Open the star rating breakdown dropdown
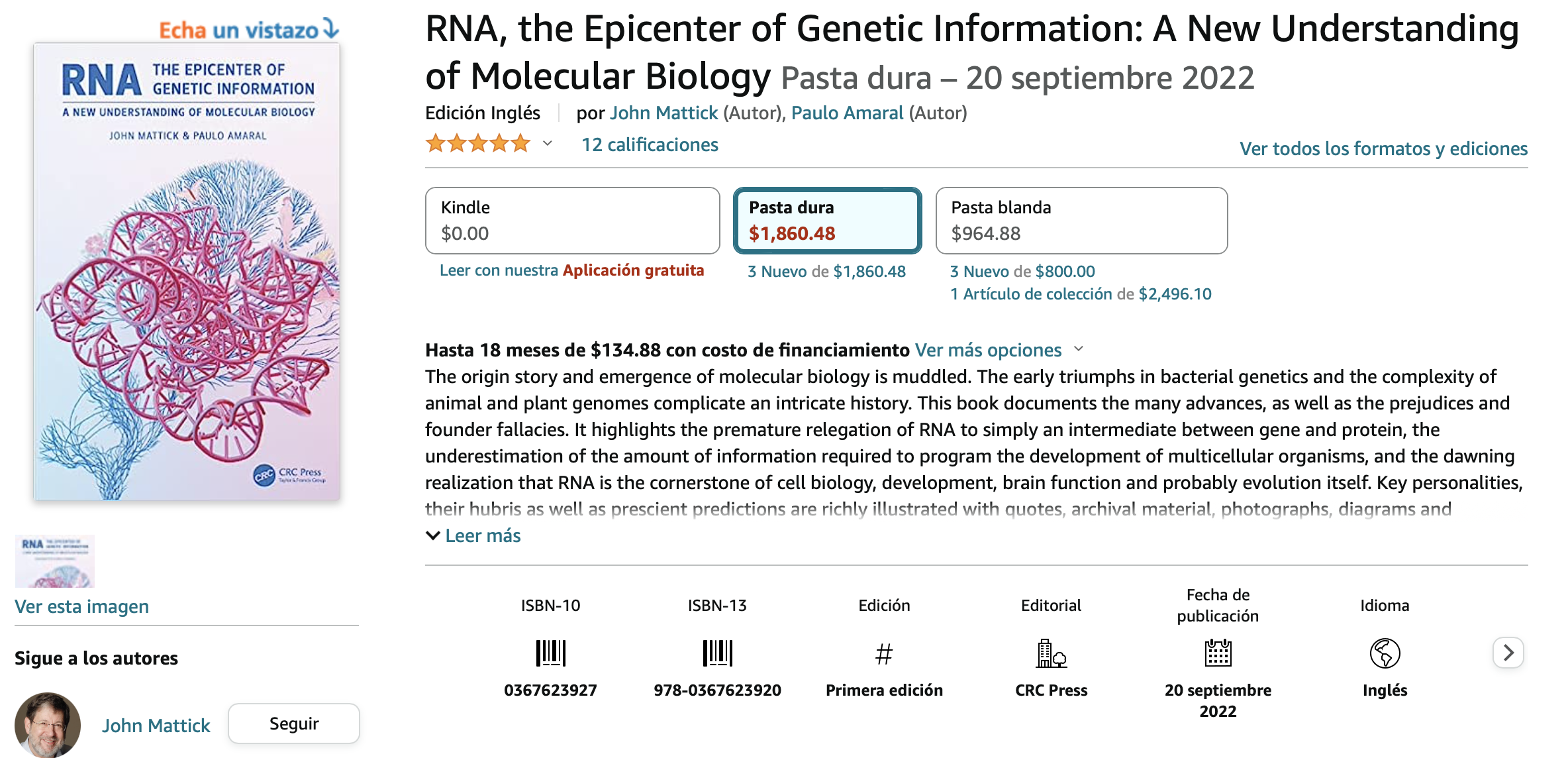 point(548,144)
